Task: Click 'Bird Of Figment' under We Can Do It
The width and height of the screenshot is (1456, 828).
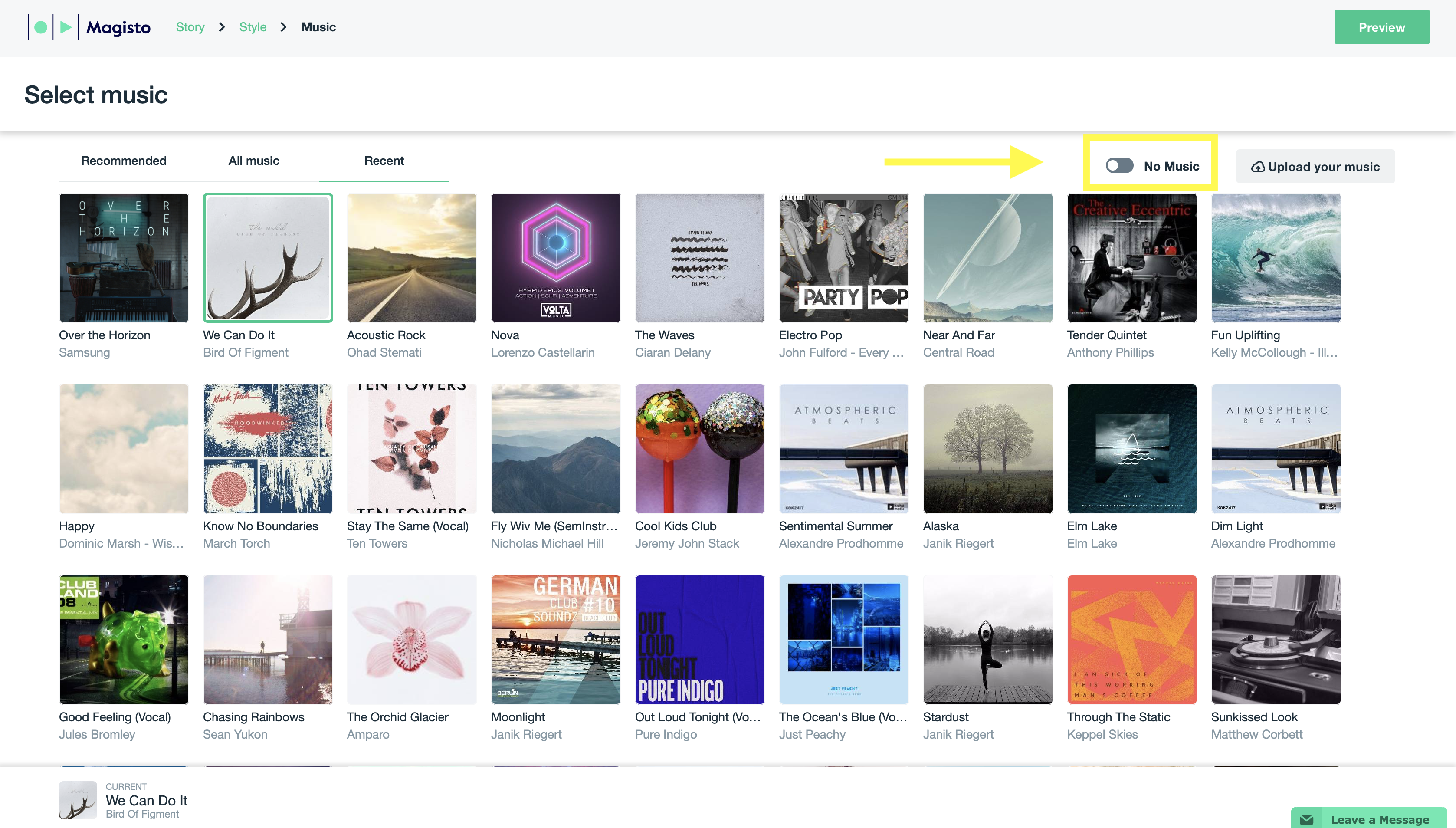Action: click(246, 352)
